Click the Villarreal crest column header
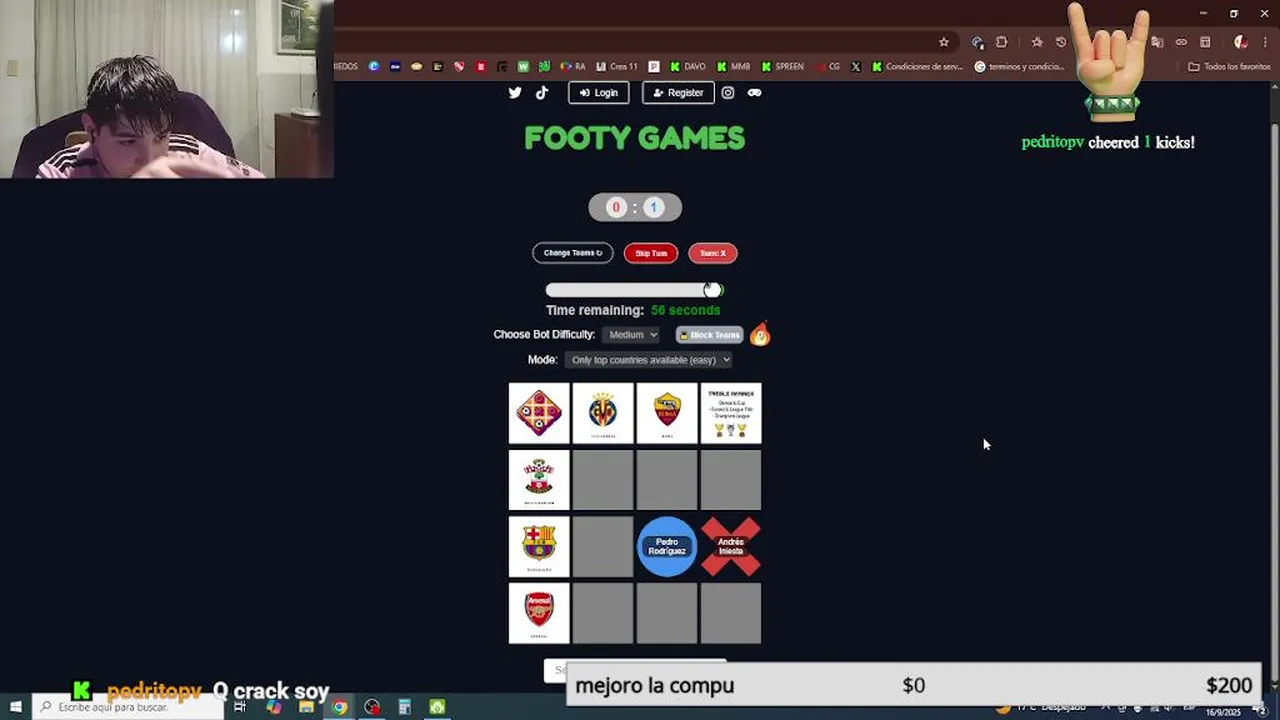 (x=603, y=413)
